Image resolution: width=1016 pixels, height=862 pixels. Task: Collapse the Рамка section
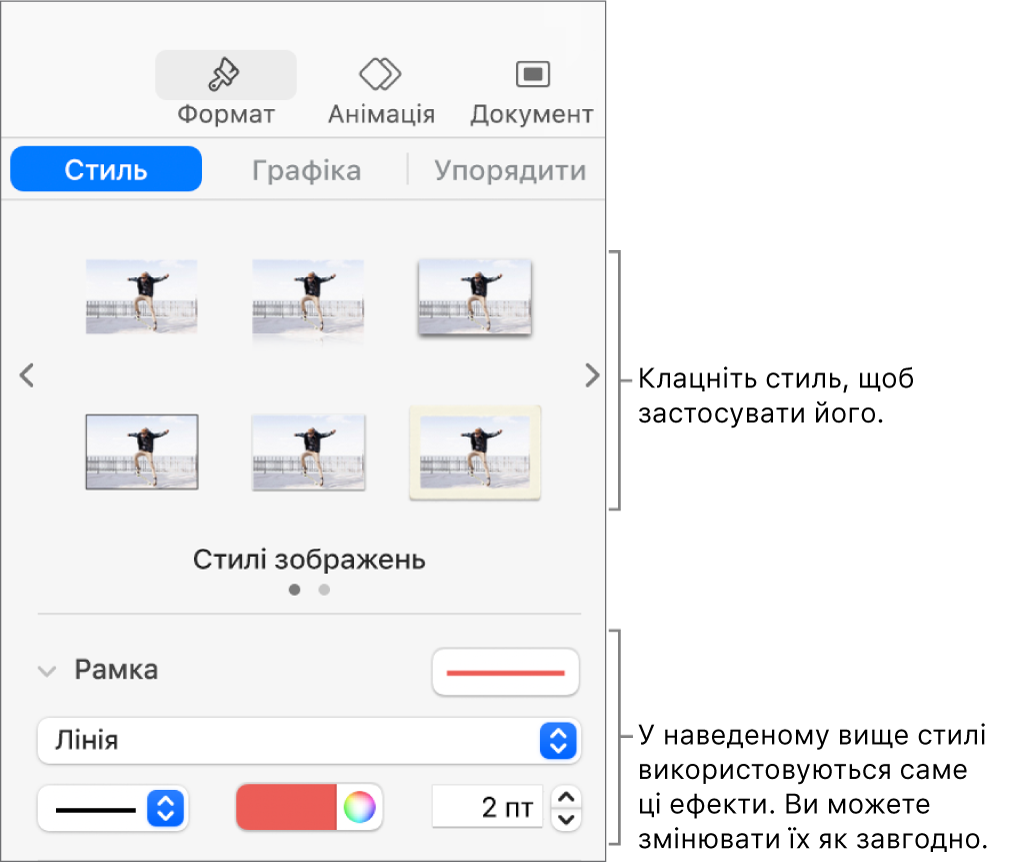coord(46,670)
